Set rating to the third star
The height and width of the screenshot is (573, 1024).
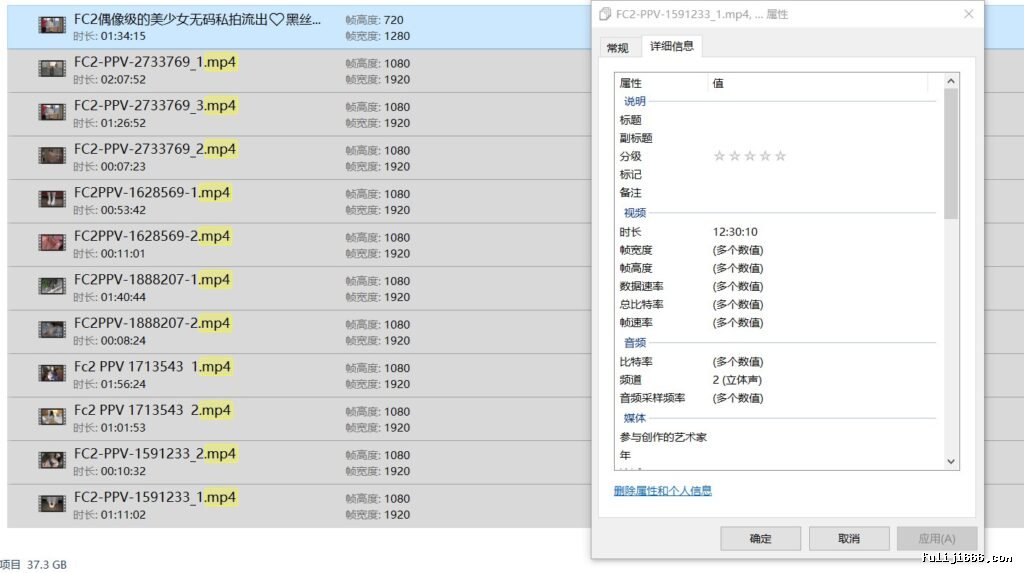(750, 156)
